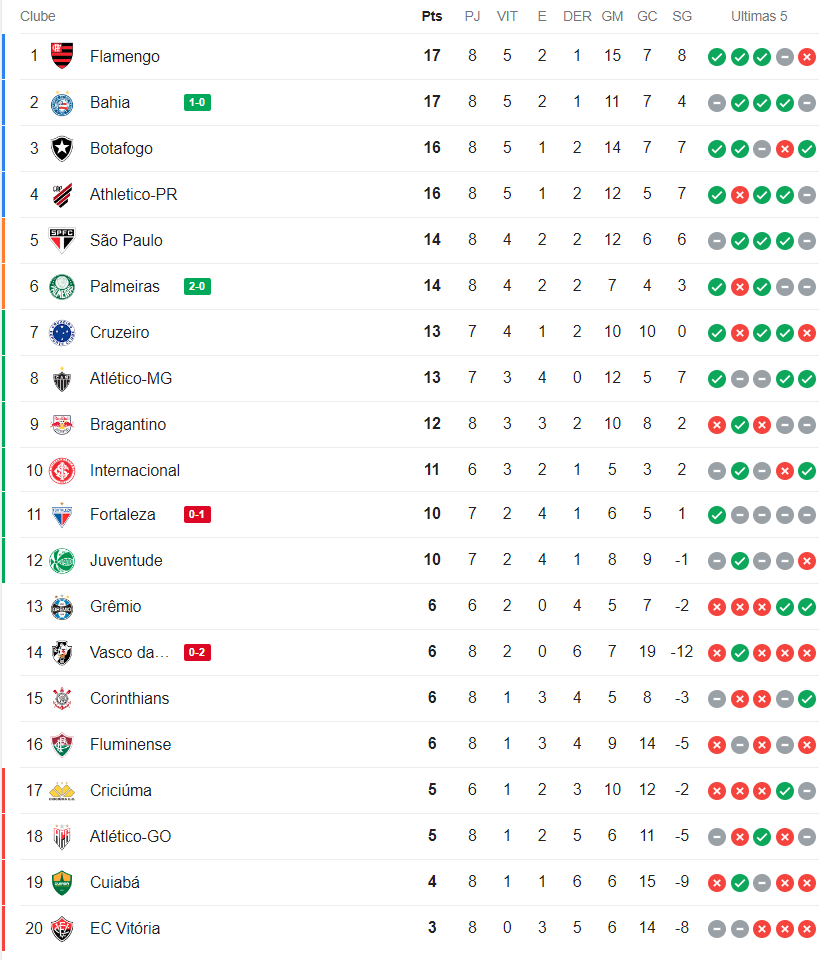
Task: Click the Flamengo club crest icon
Action: pos(62,56)
